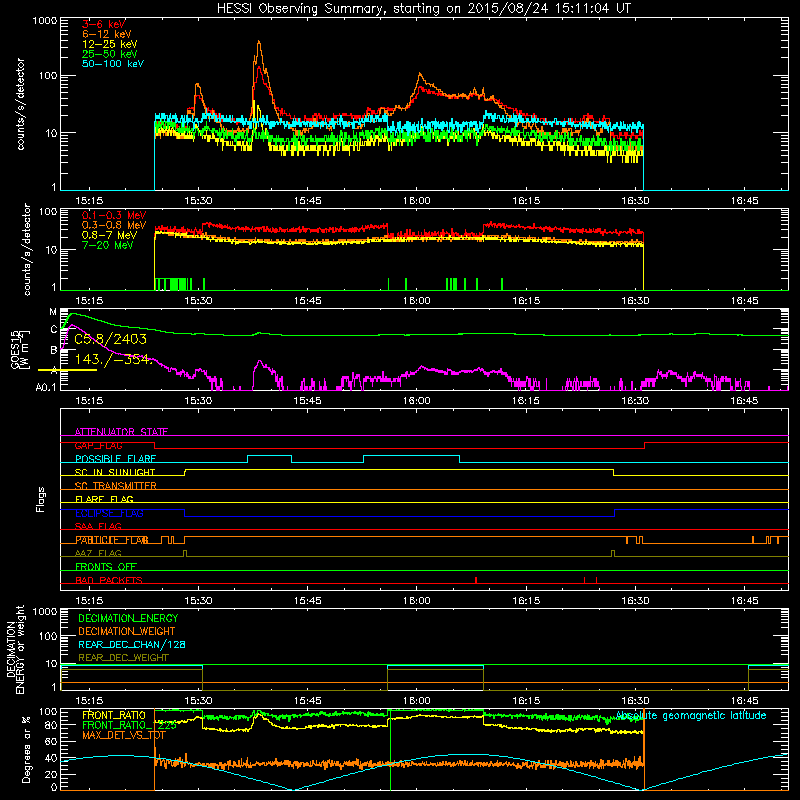Click the yellow 0.8-7 MeV legend label

pos(110,235)
